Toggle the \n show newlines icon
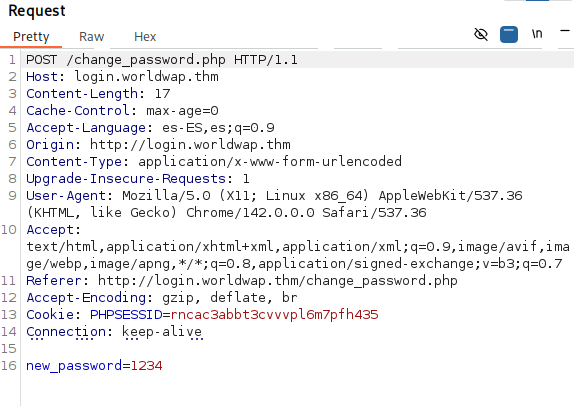The image size is (579, 406). [x=537, y=34]
